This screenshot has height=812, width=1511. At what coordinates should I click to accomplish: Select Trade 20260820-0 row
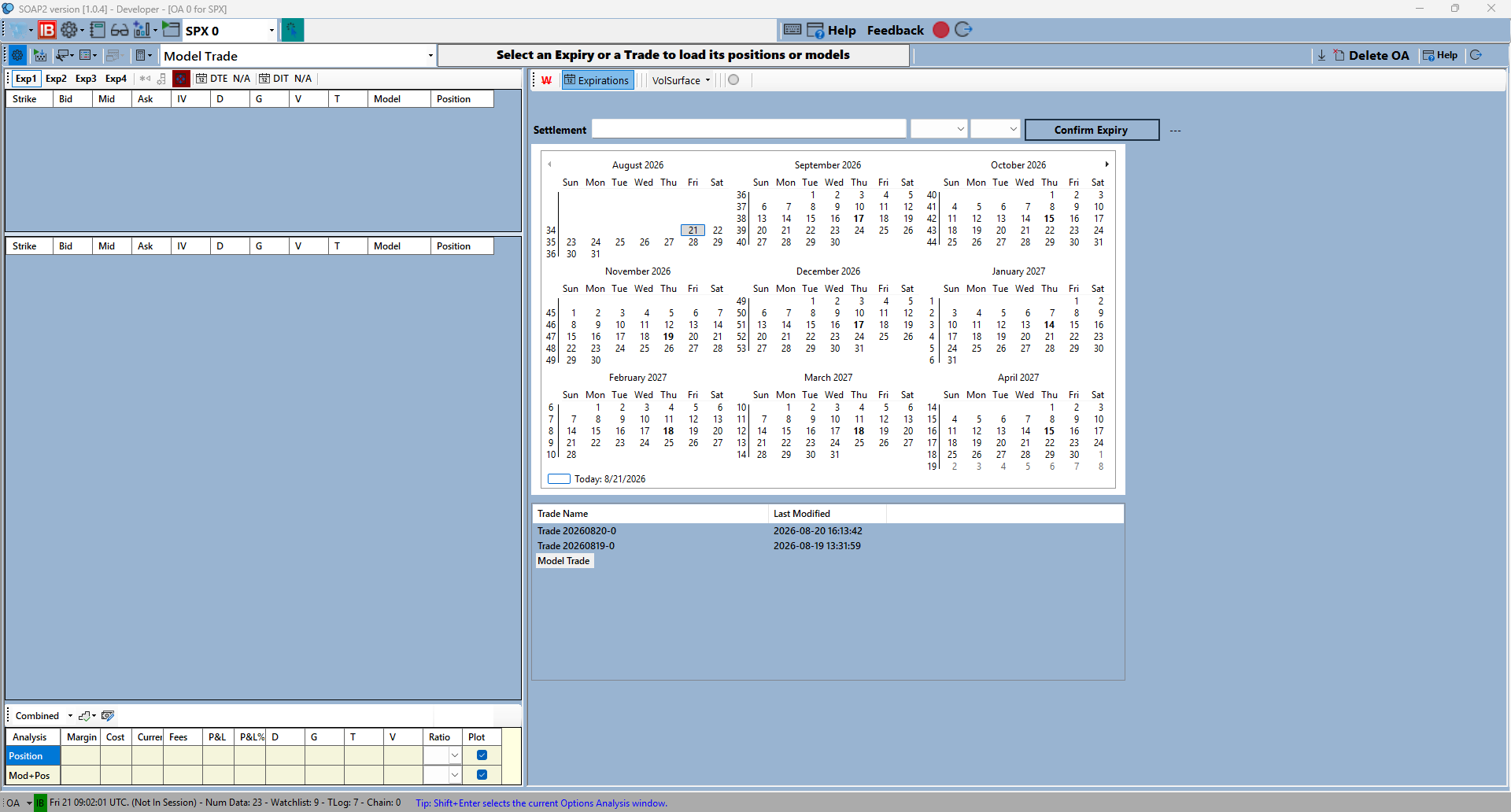coord(828,531)
